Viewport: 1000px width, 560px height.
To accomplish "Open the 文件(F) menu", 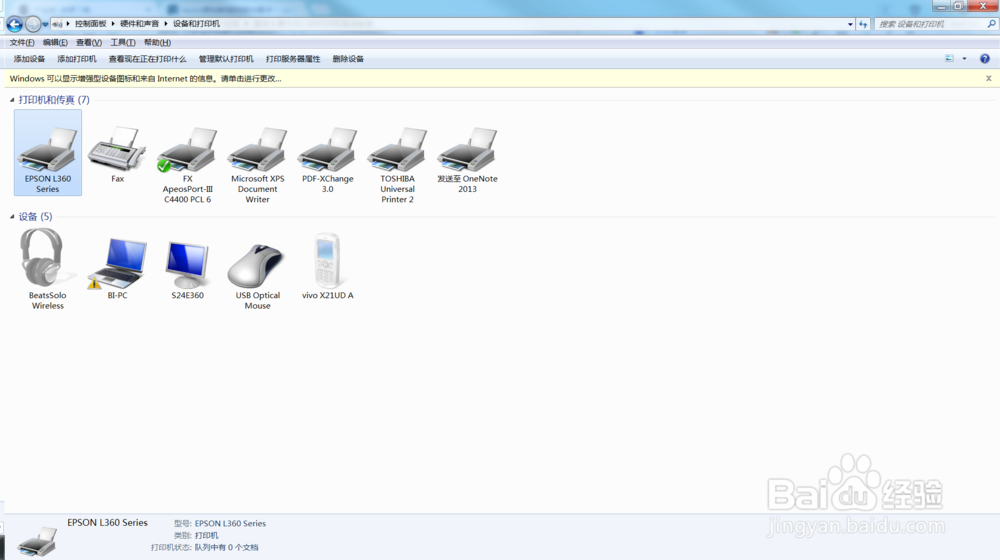I will [22, 43].
